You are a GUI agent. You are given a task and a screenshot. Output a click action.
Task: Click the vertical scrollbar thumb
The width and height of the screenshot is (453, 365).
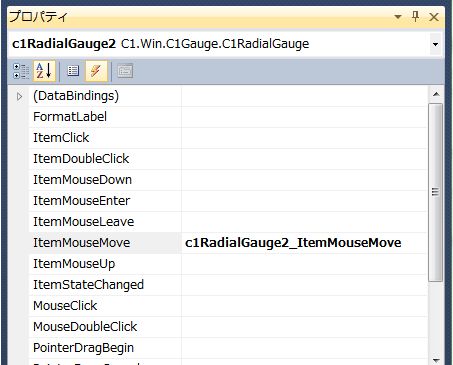point(435,192)
